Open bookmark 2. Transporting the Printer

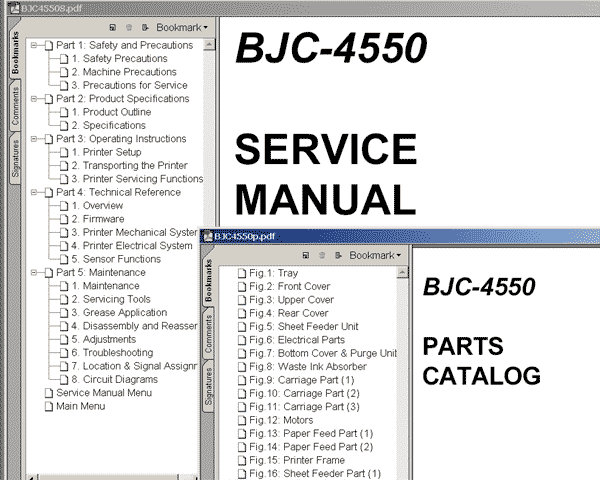coord(129,166)
